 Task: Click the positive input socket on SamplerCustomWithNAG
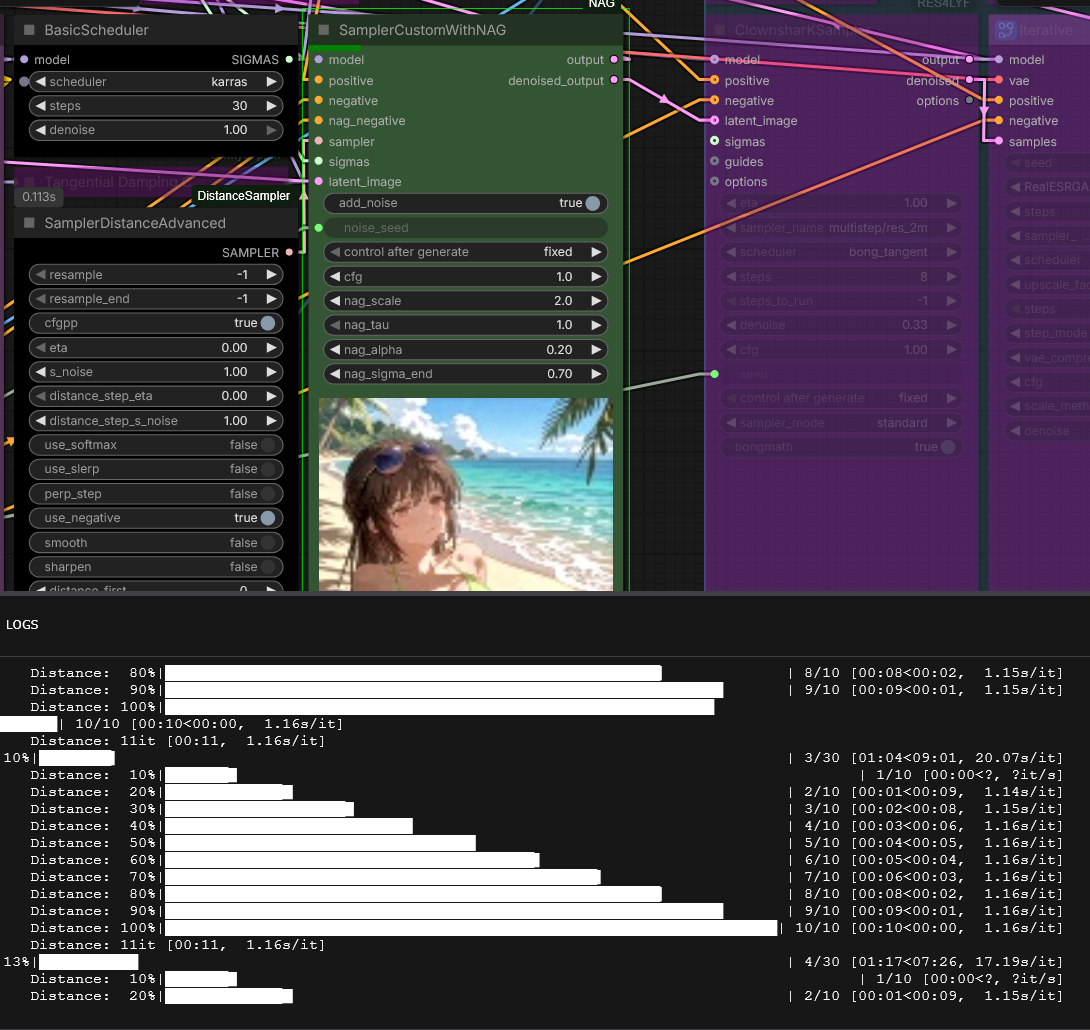pos(318,81)
